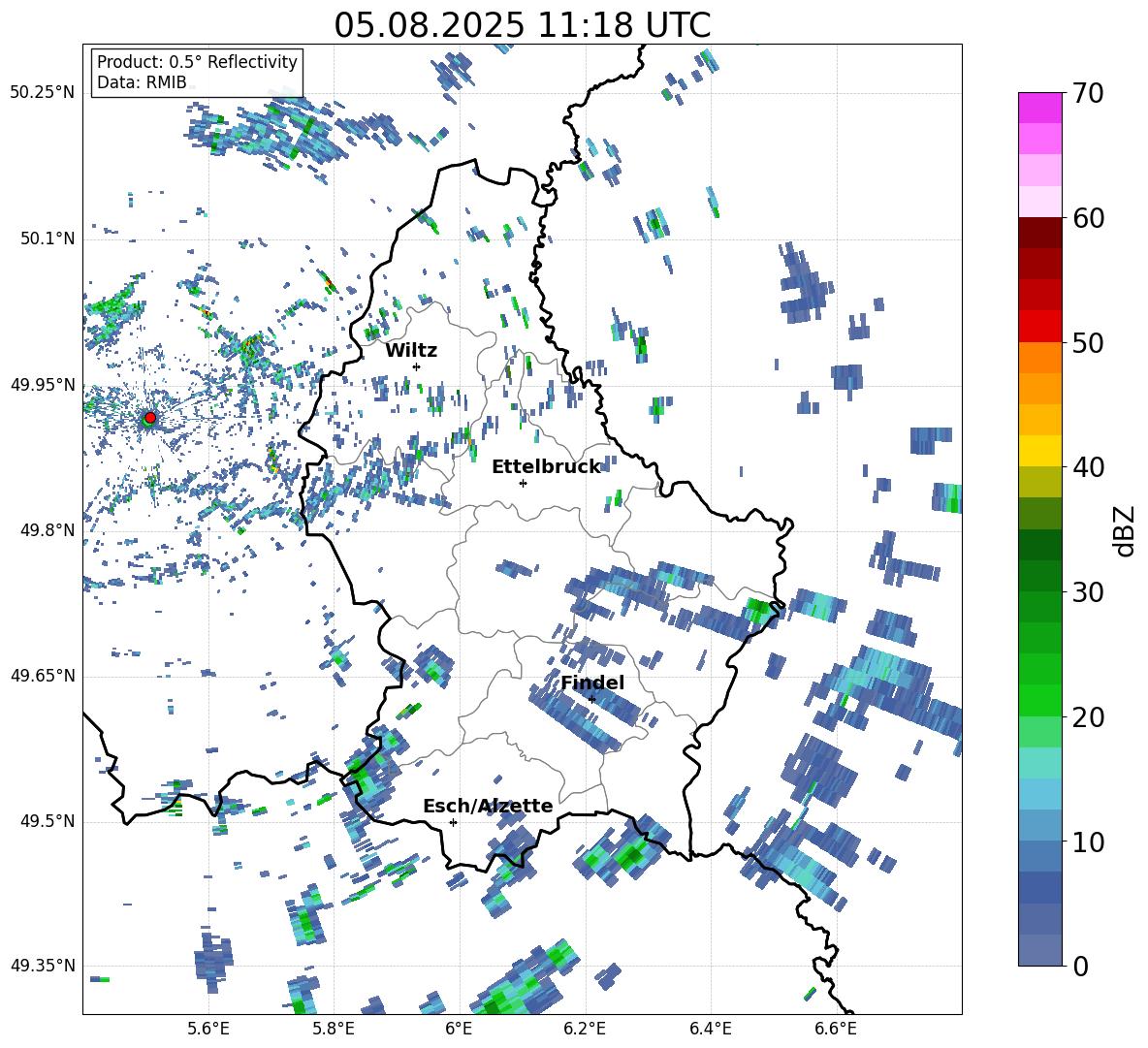Image resolution: width=1148 pixels, height=1048 pixels.
Task: Click the title 05.08.2025 11:18 UTC
Action: click(x=522, y=25)
